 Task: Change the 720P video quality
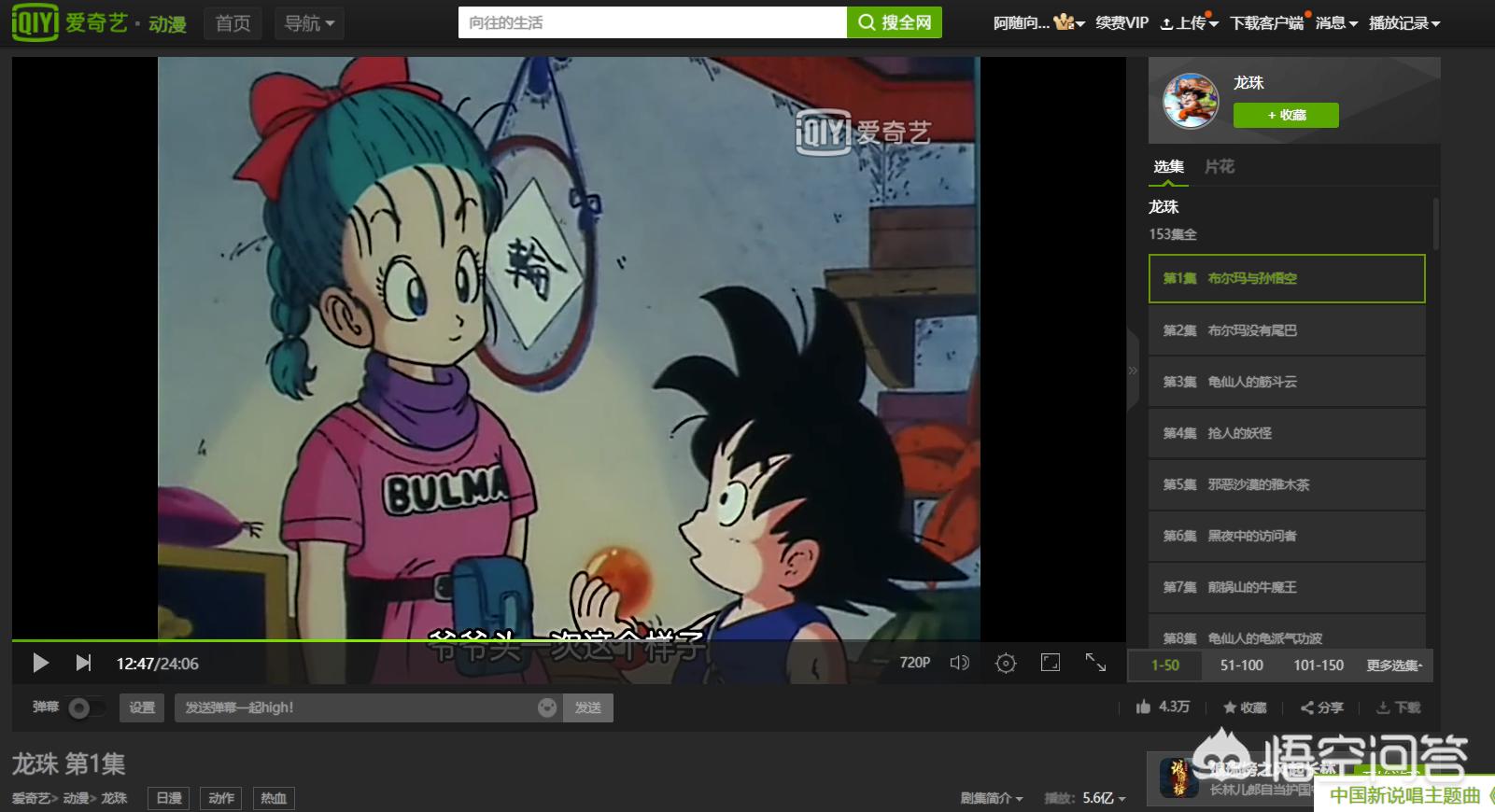[x=915, y=663]
